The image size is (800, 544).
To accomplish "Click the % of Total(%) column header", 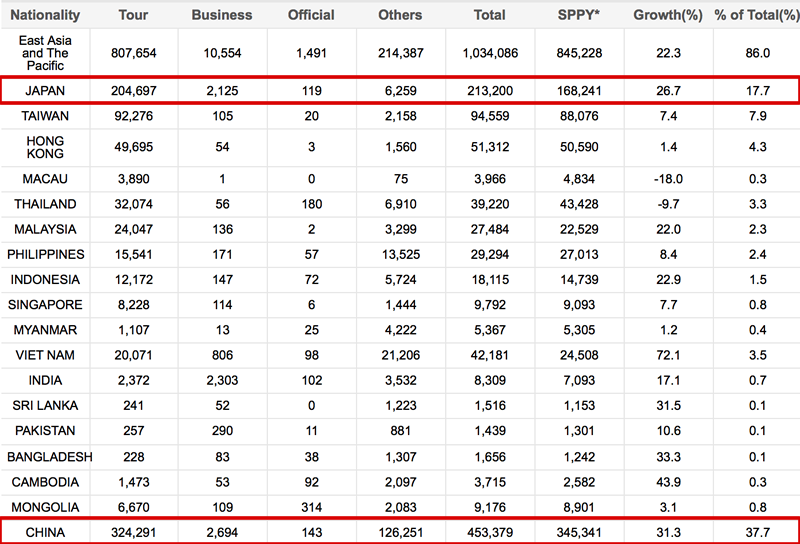I will point(757,15).
